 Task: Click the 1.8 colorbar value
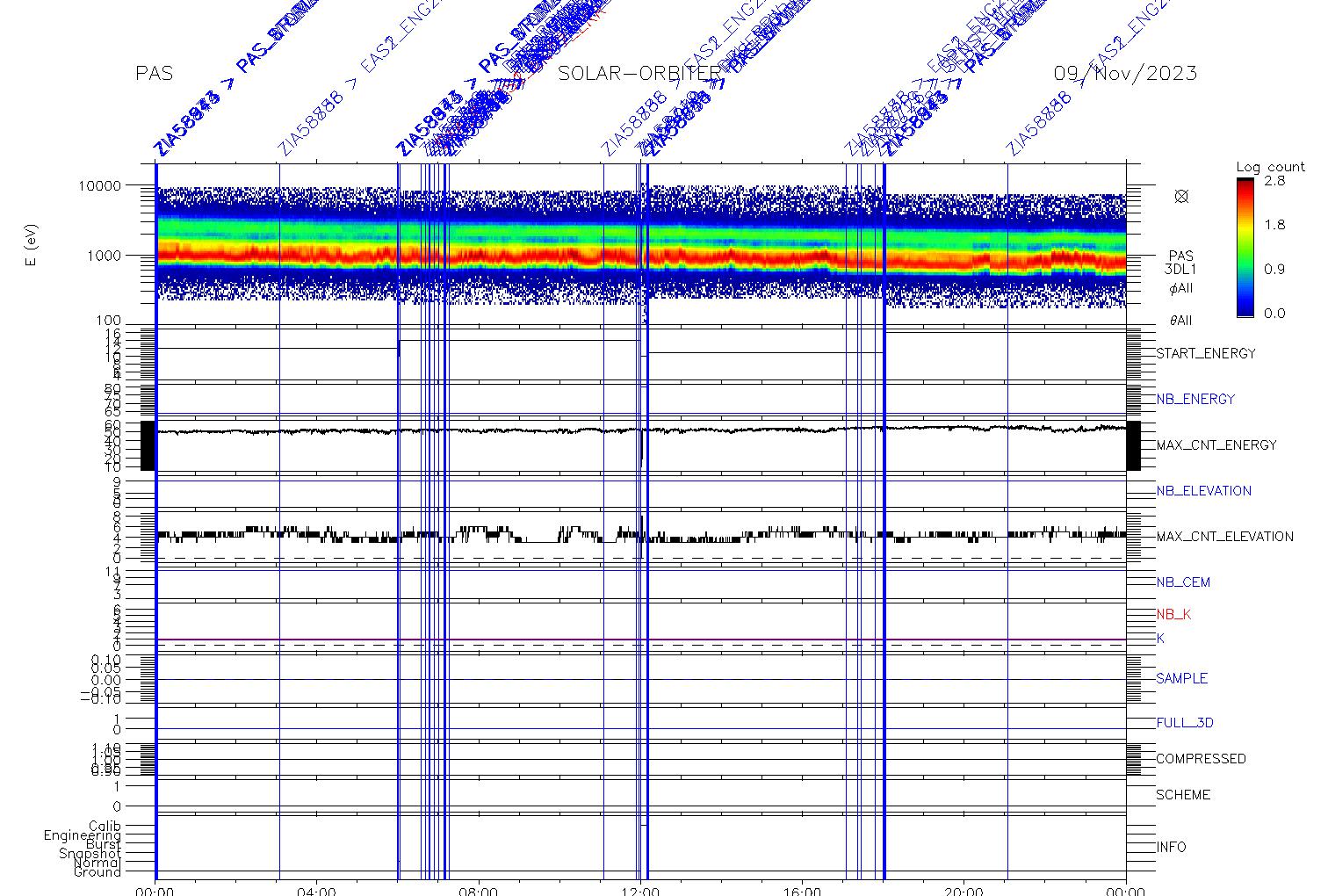1274,225
